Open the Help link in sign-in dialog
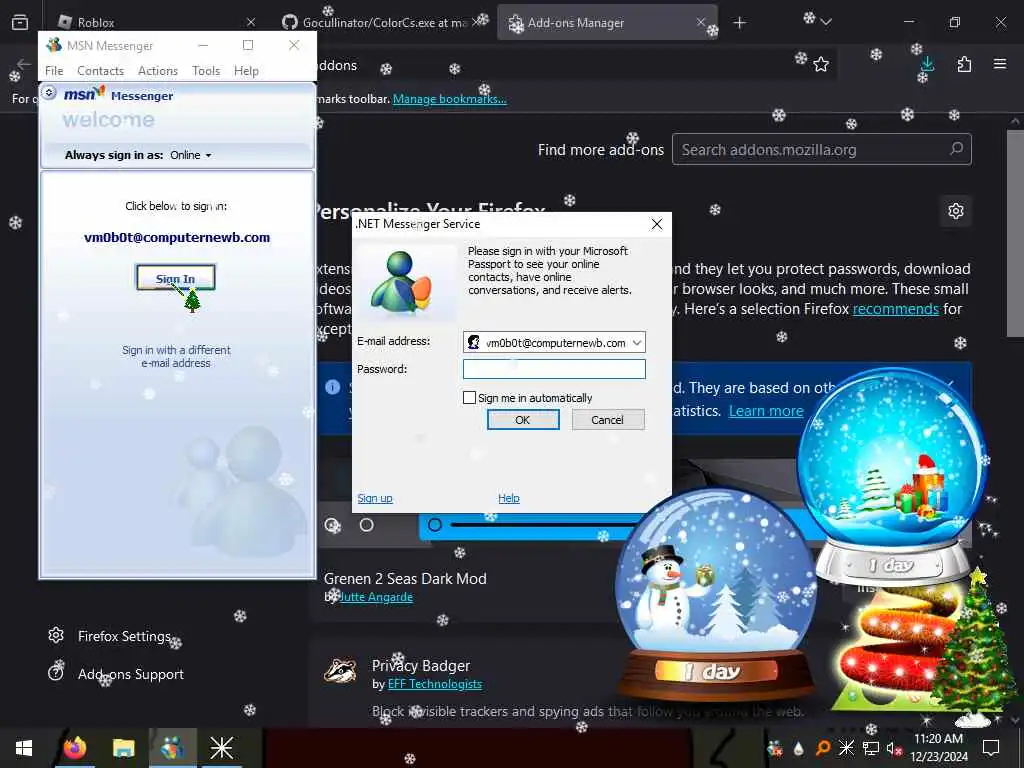 (x=509, y=498)
